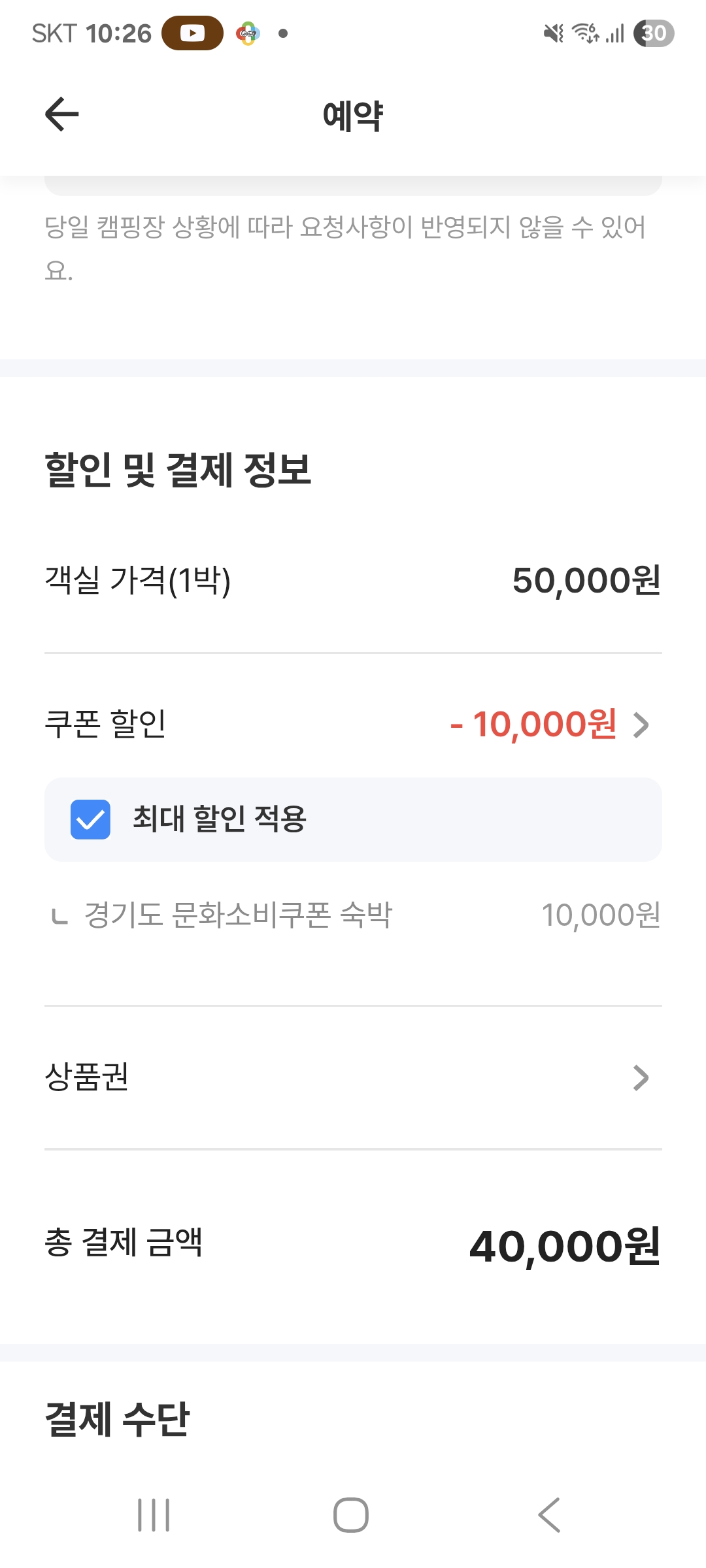
Task: Expand 상품권 options with the chevron
Action: [641, 1078]
